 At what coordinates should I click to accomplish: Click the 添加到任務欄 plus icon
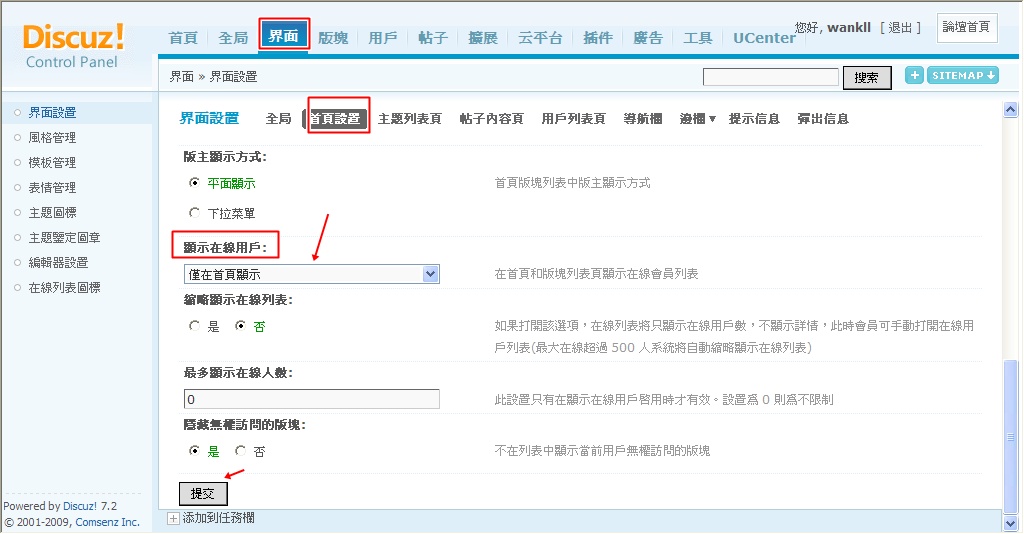click(173, 518)
